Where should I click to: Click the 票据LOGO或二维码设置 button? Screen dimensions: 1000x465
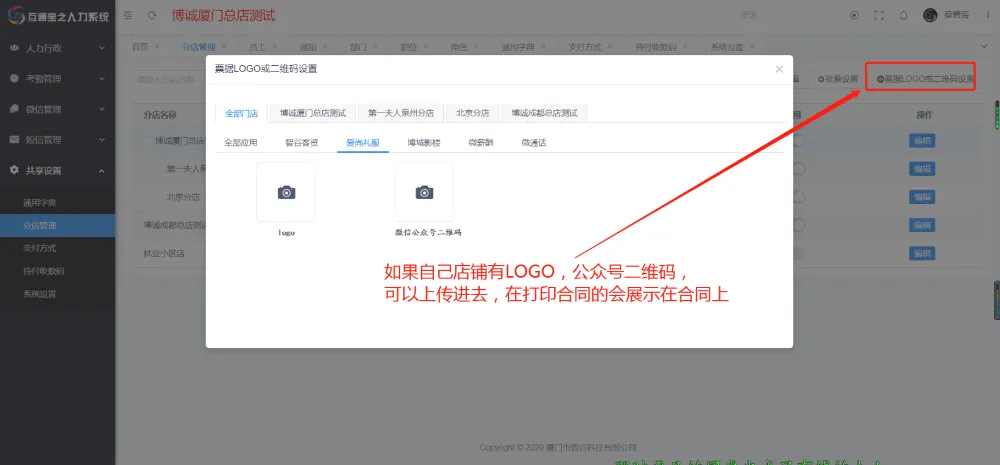924,78
